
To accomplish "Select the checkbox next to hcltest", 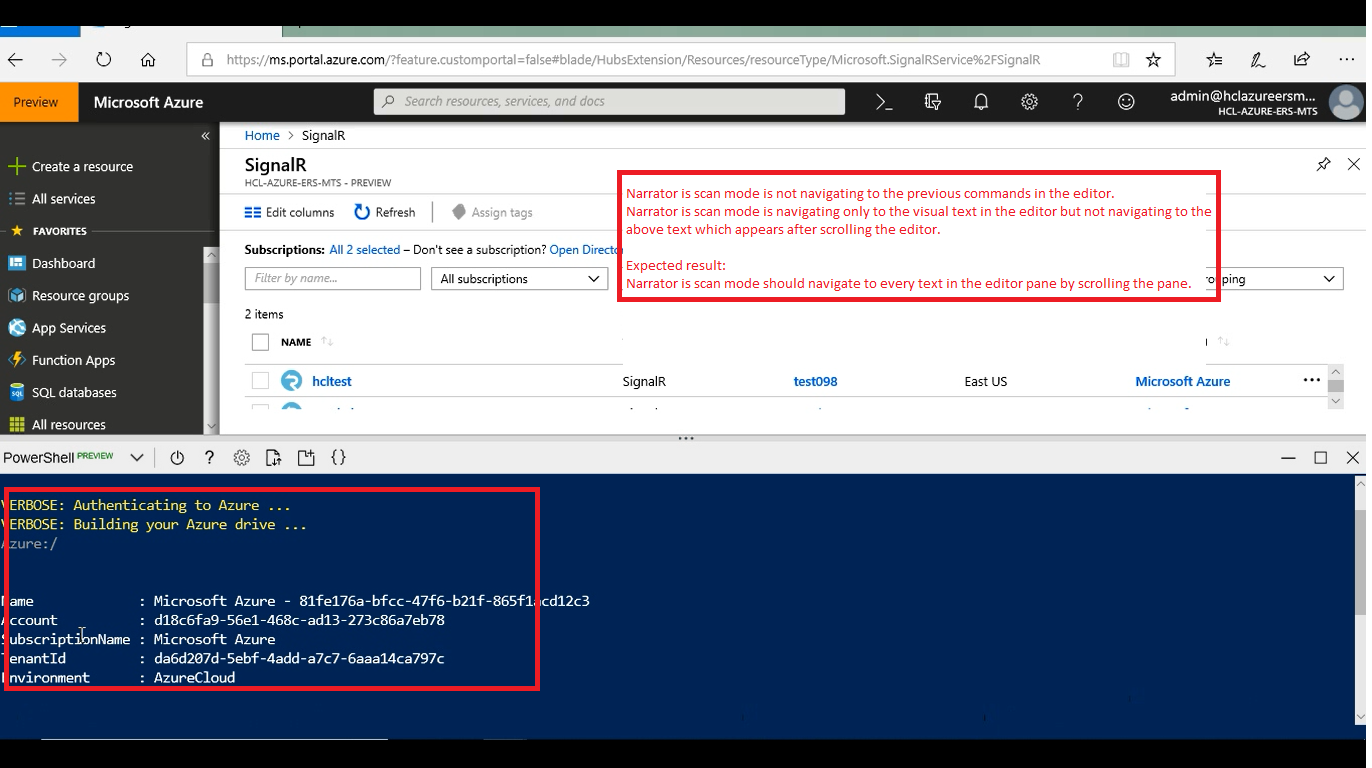I will (x=260, y=380).
